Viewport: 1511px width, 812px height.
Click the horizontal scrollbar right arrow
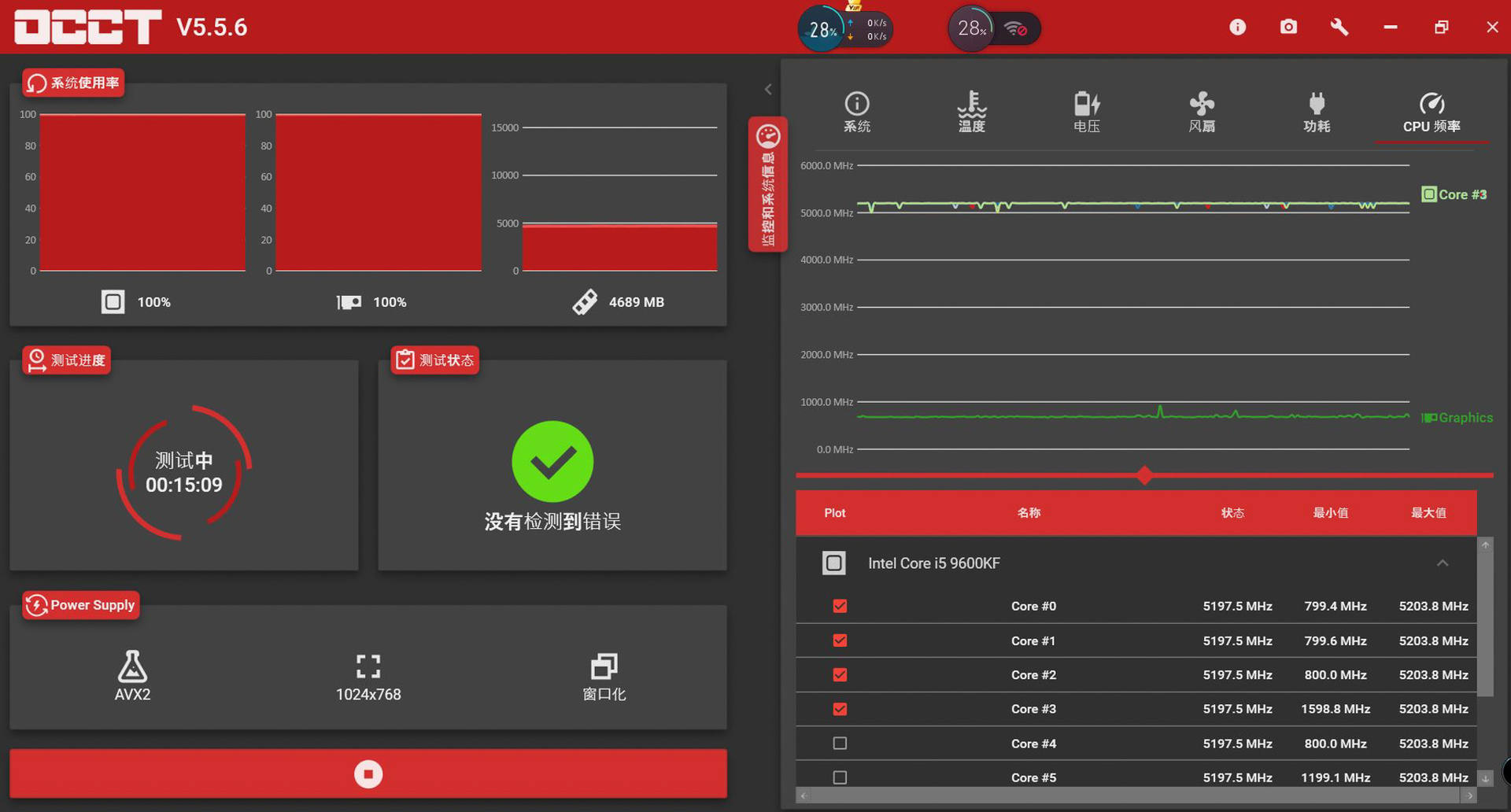tap(1469, 796)
